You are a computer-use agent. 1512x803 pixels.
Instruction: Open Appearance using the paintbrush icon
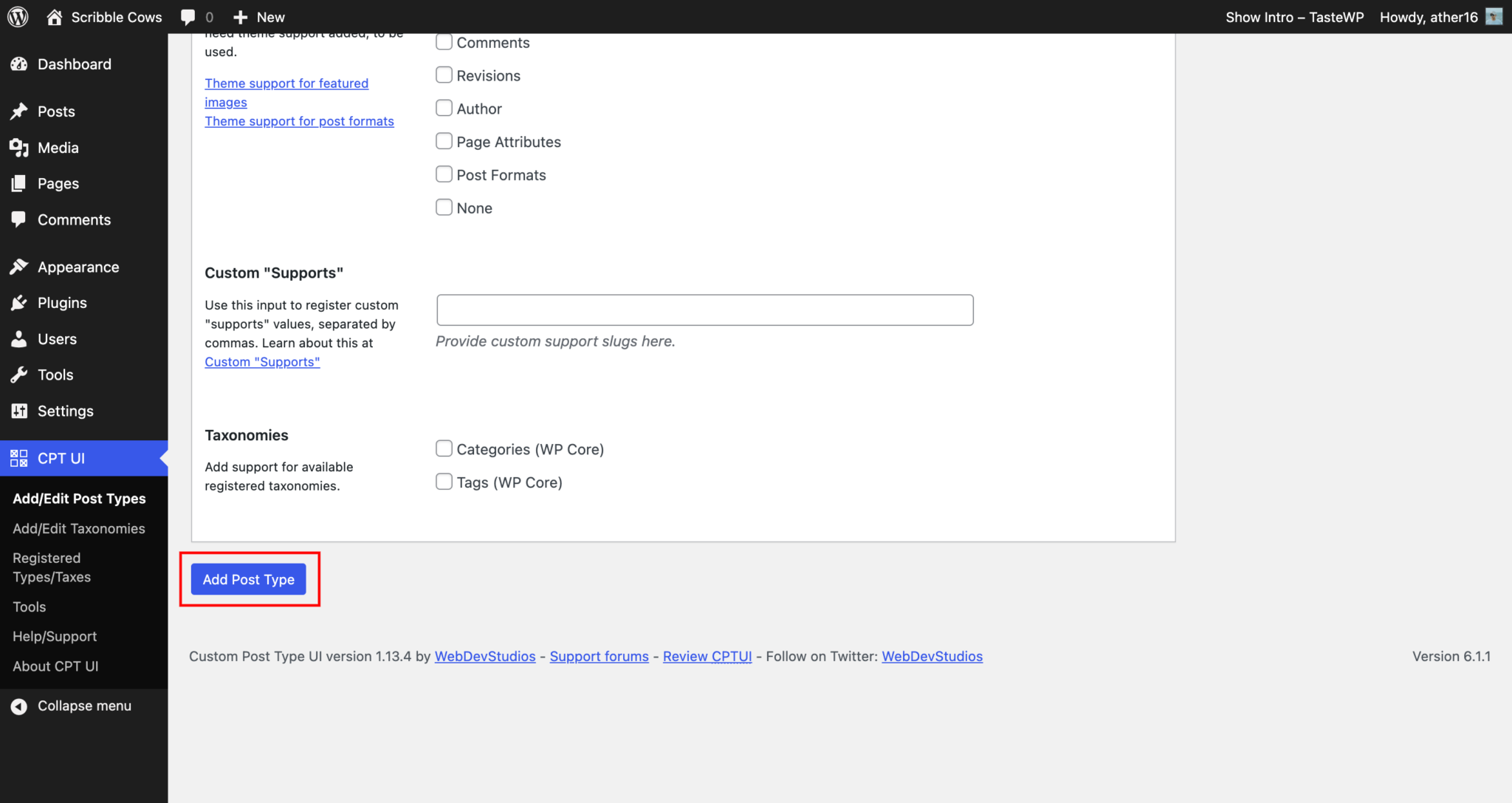point(19,267)
